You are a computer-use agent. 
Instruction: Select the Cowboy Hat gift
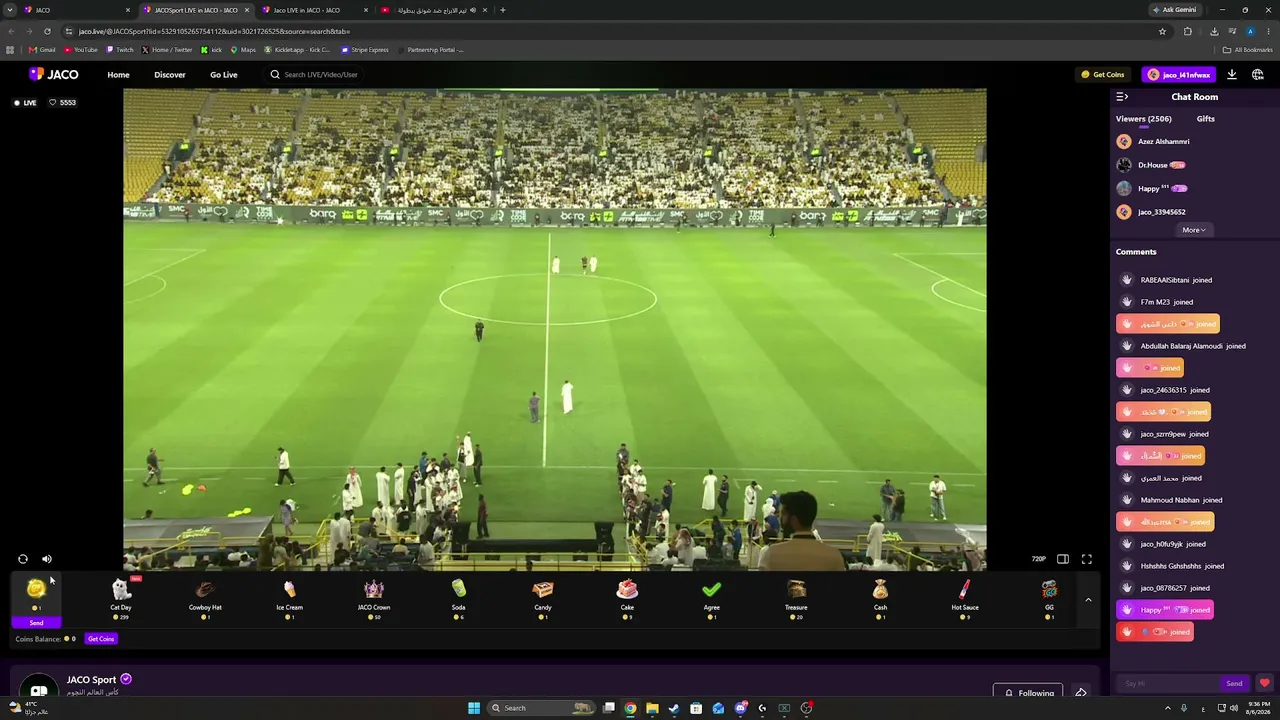point(205,597)
